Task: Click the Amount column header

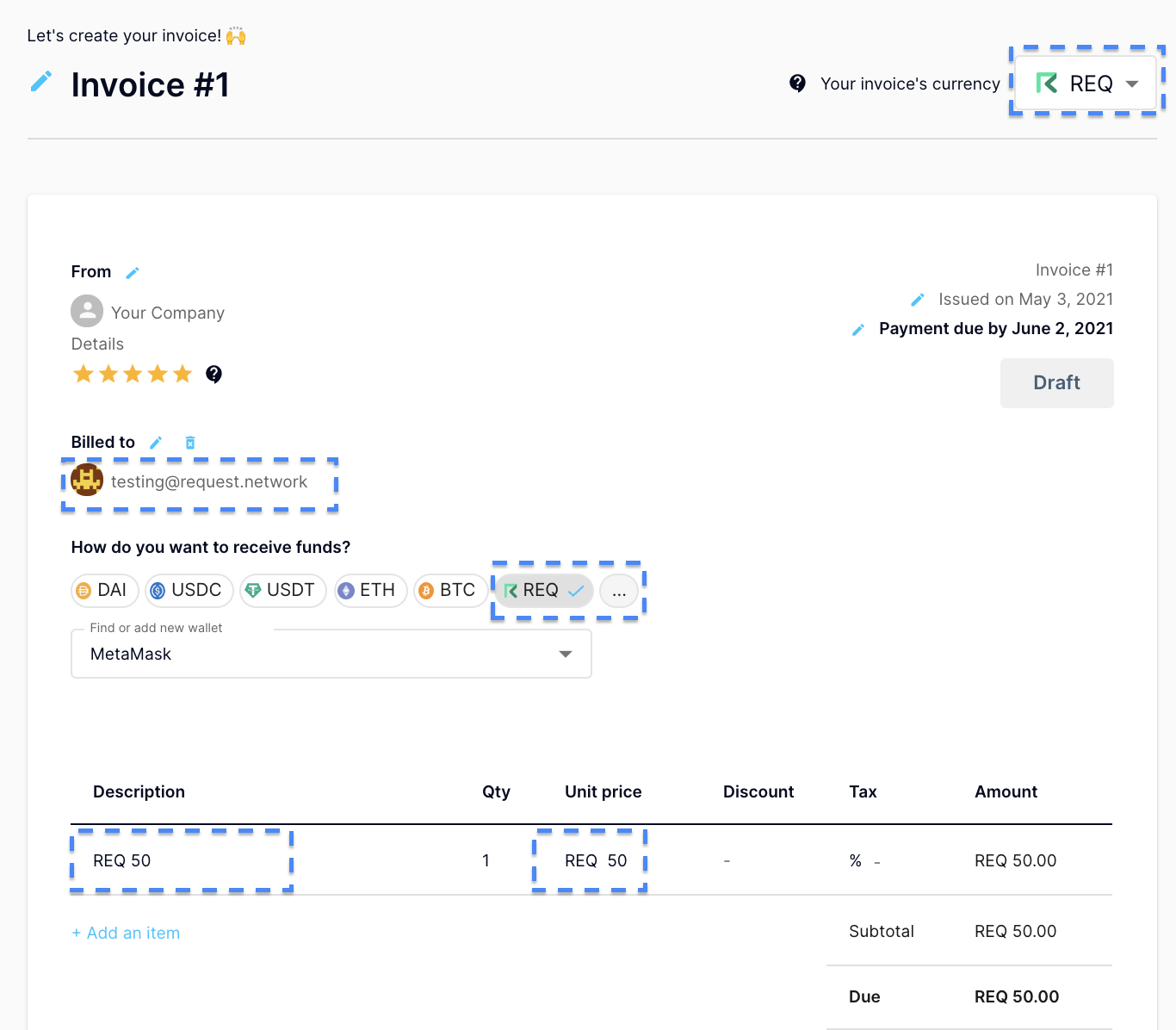Action: coord(1006,791)
